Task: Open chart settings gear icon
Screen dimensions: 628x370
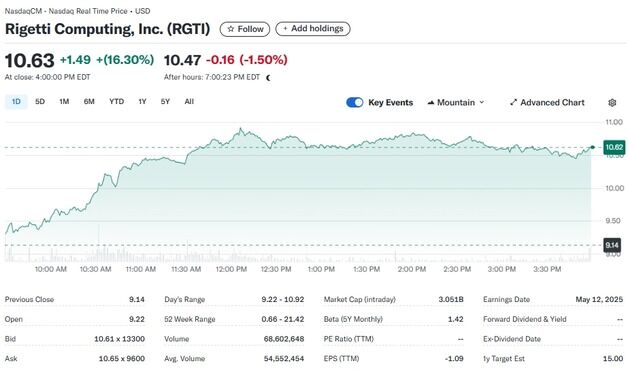Action: [x=612, y=103]
